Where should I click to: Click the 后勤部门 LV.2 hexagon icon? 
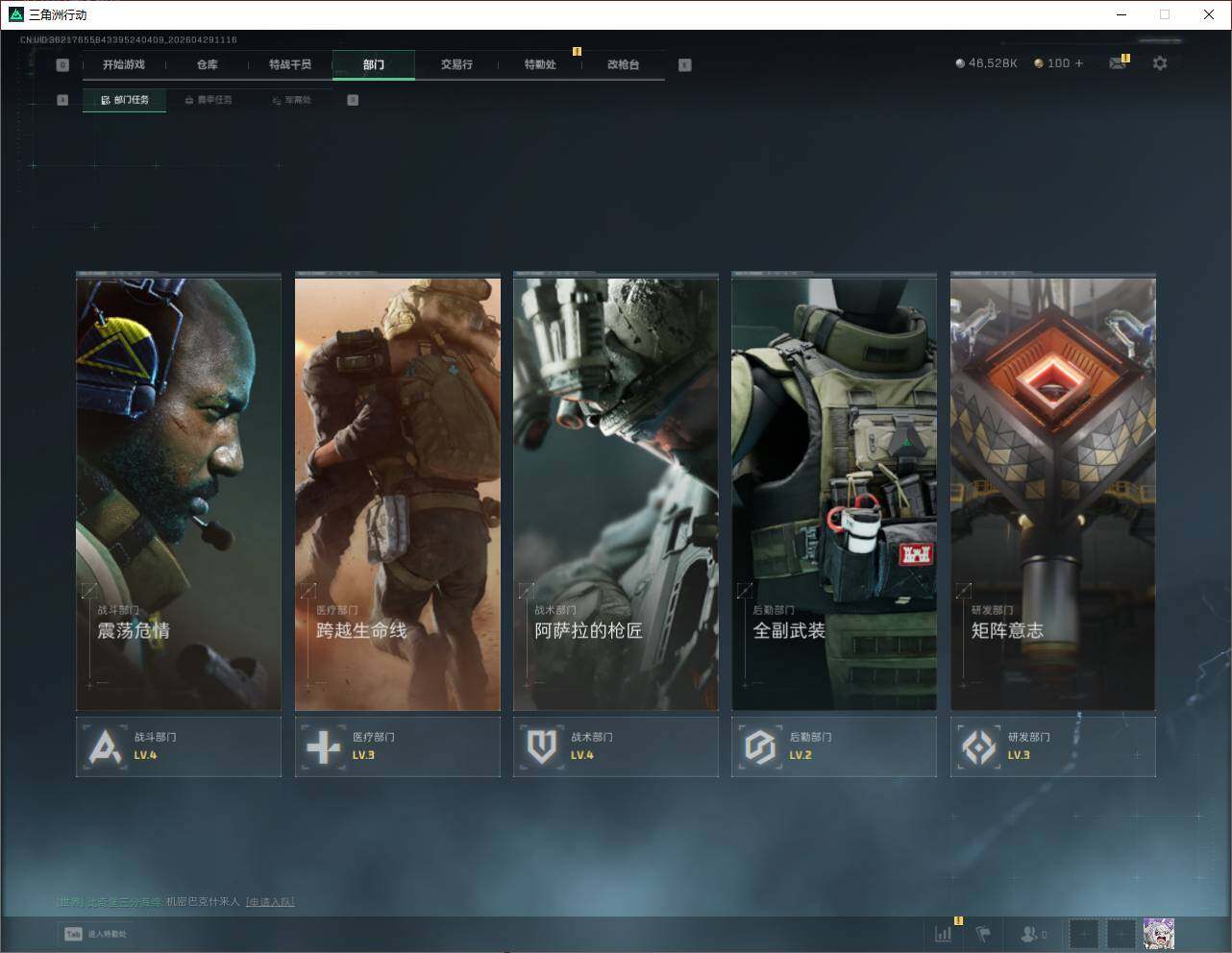click(x=760, y=746)
